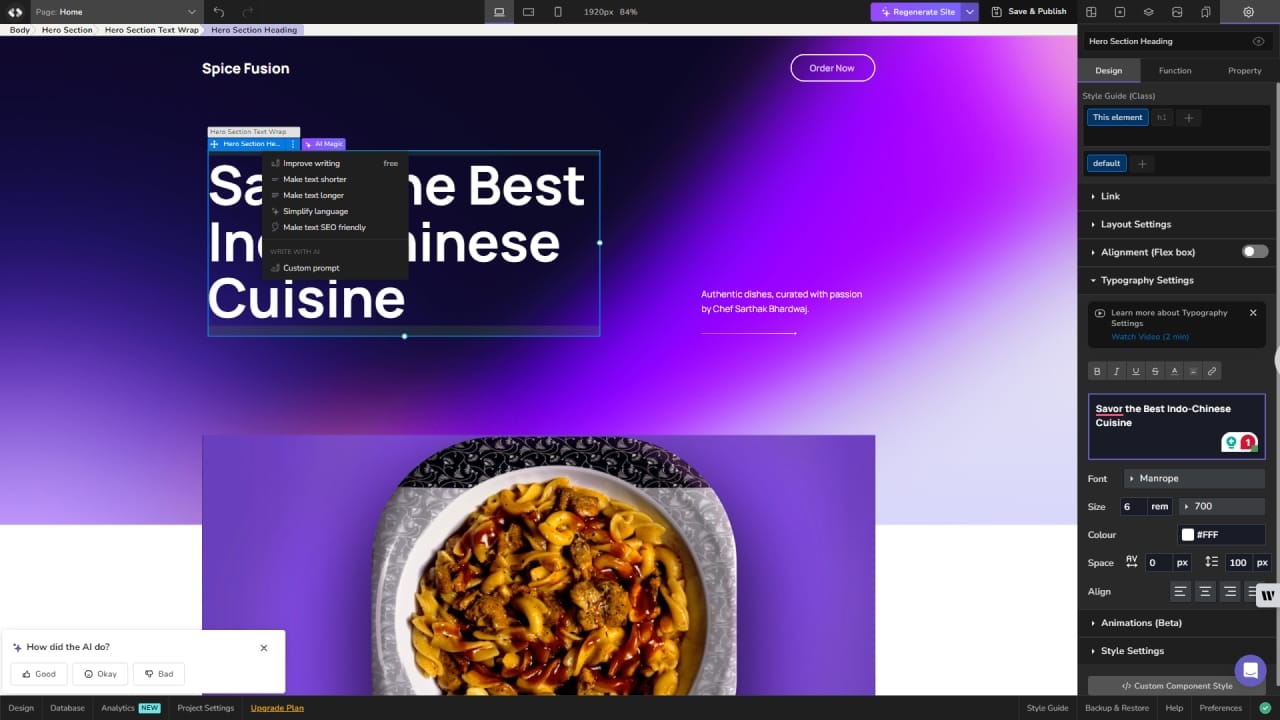Viewport: 1280px width, 720px height.
Task: Click the heading text editor box
Action: 1176,426
